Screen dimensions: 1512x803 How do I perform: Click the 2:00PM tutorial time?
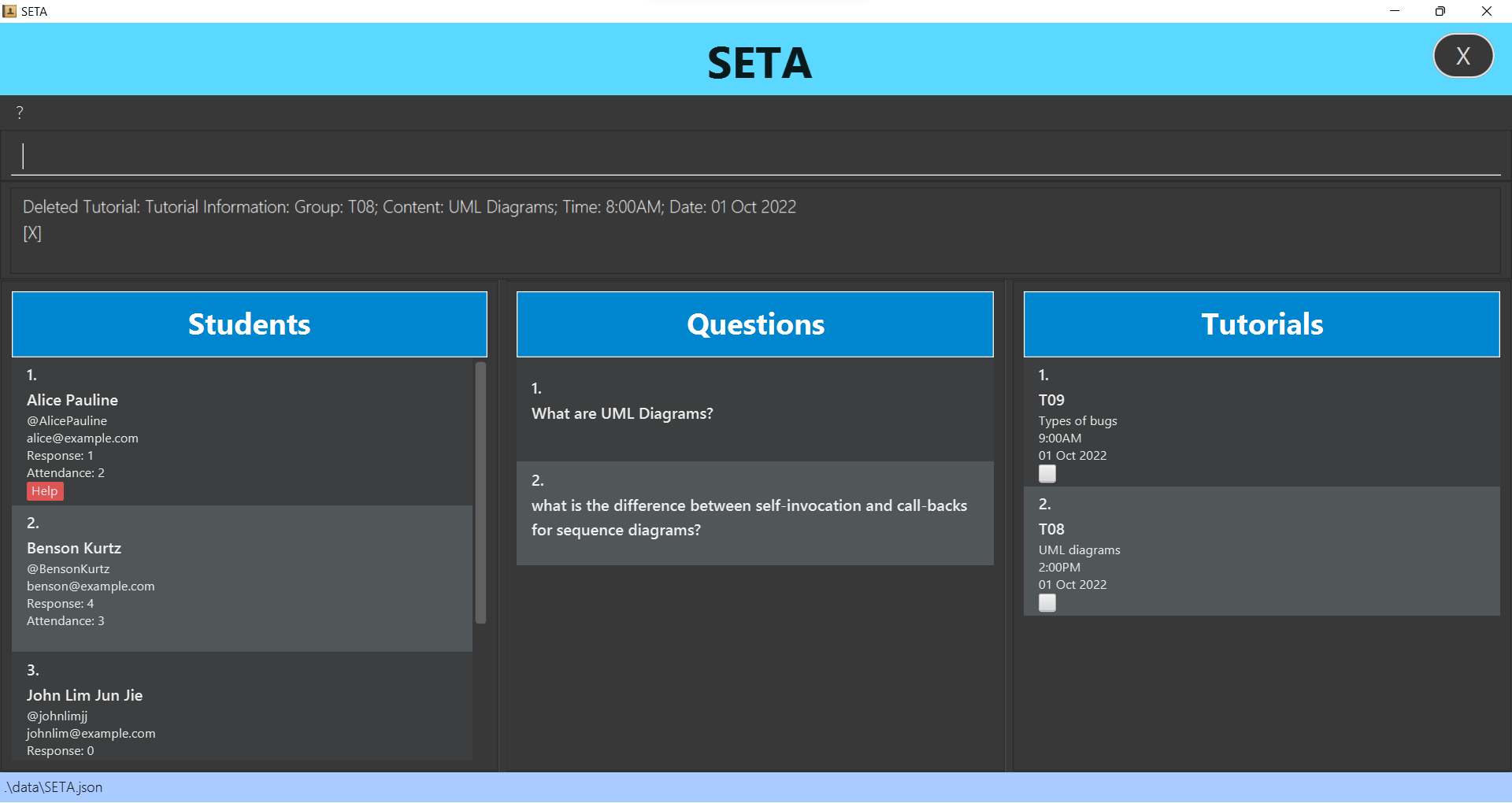coord(1059,568)
